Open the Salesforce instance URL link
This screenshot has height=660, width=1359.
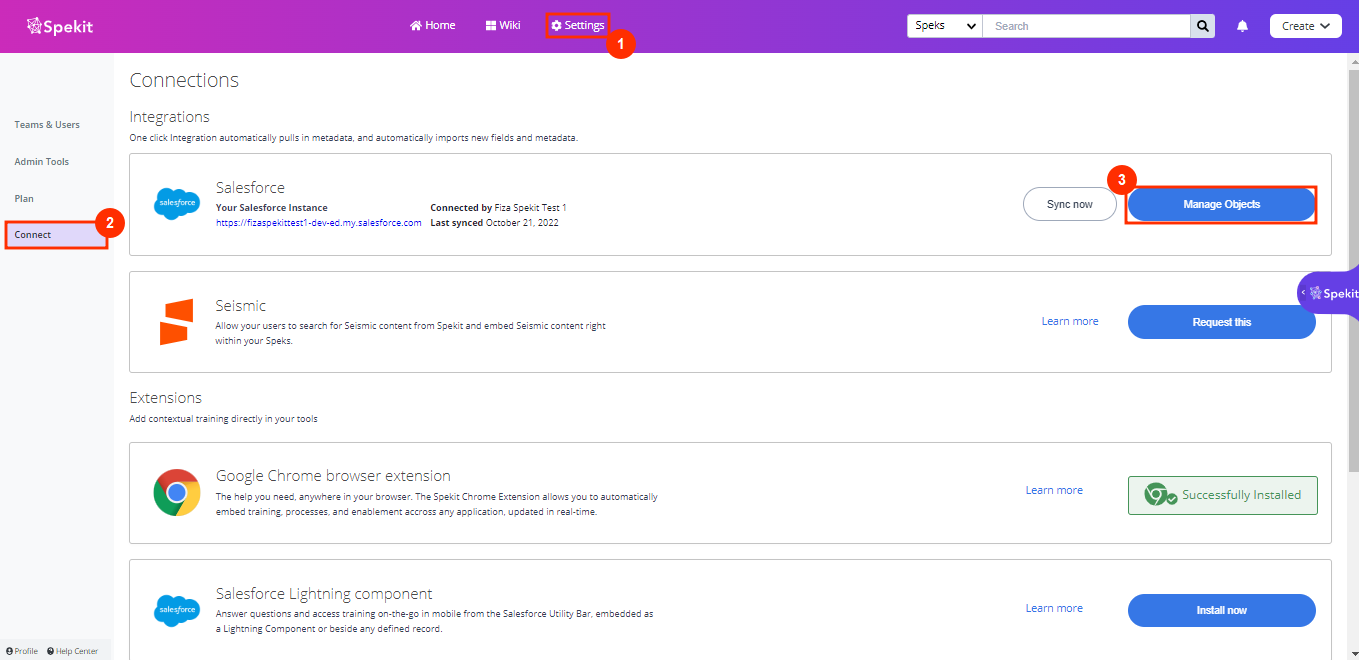(319, 223)
